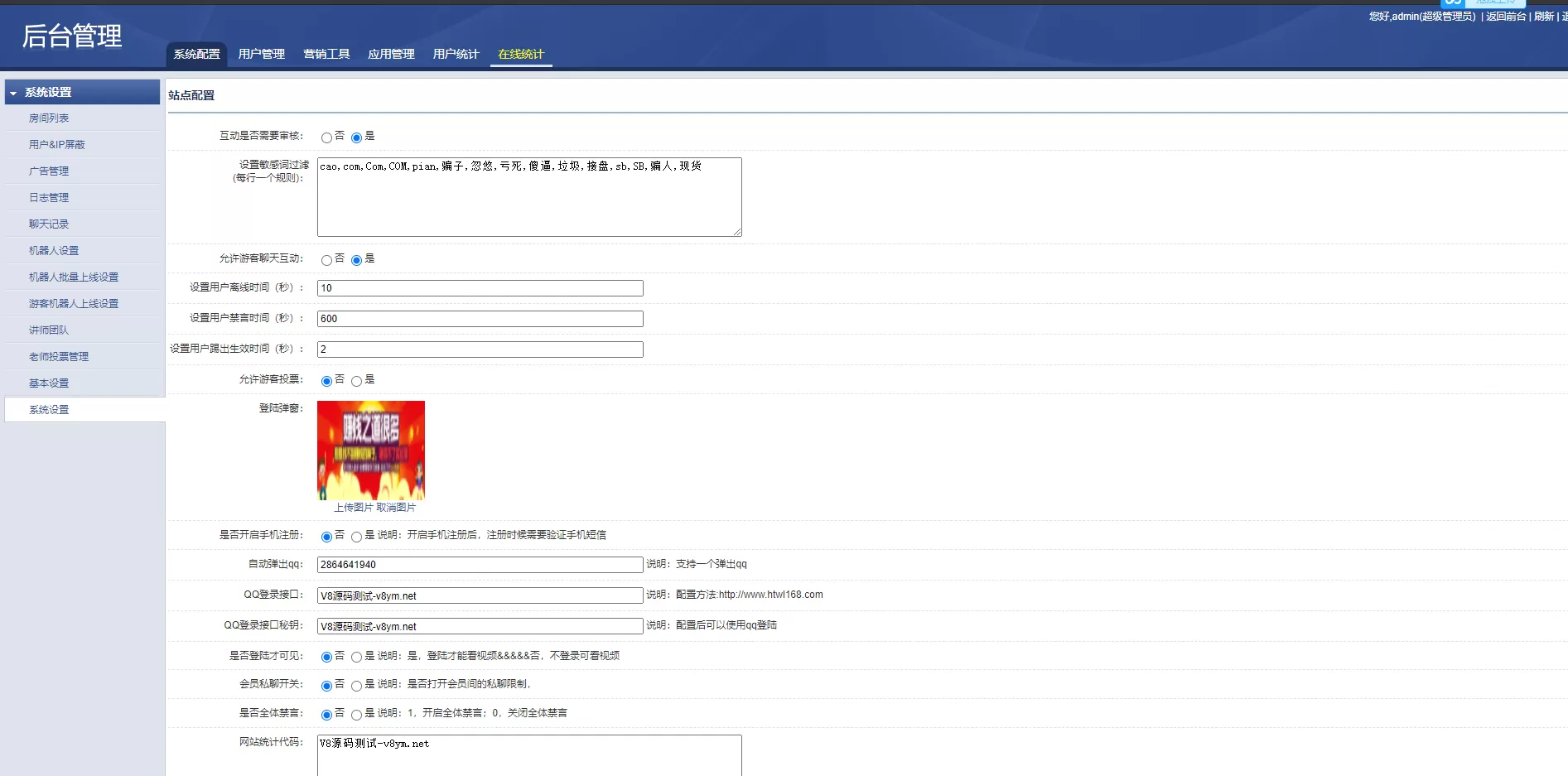
Task: Set 是否开启手机注册 to 否
Action: [x=326, y=537]
